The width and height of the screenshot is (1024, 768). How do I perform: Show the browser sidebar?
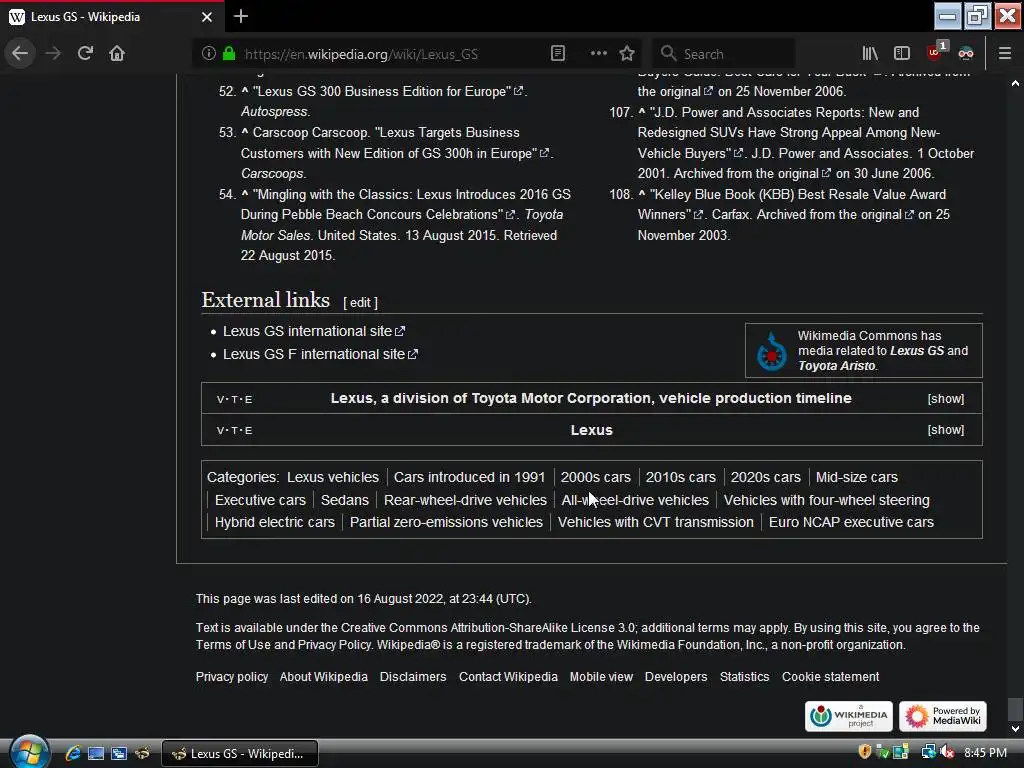pyautogui.click(x=902, y=53)
